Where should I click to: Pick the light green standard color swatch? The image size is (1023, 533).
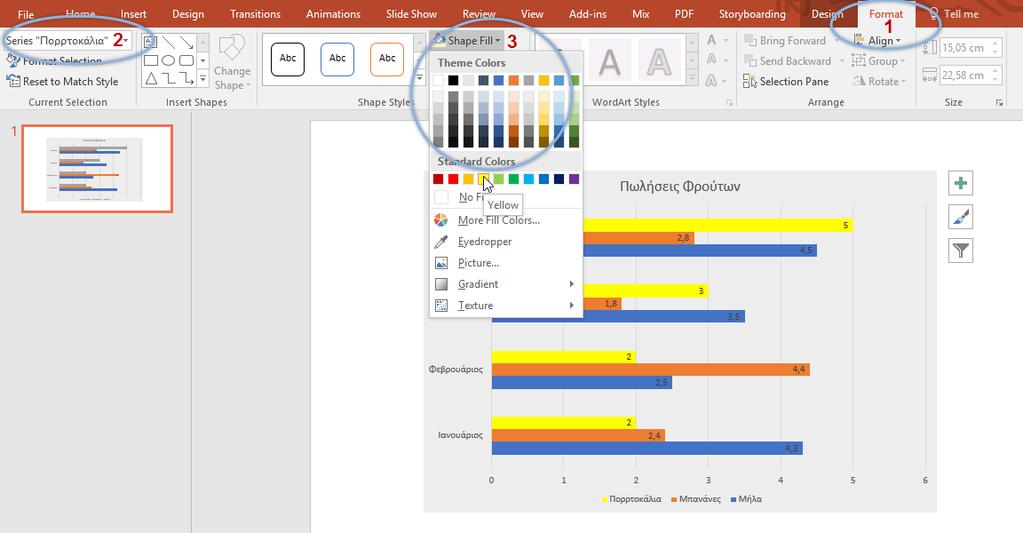[x=498, y=179]
